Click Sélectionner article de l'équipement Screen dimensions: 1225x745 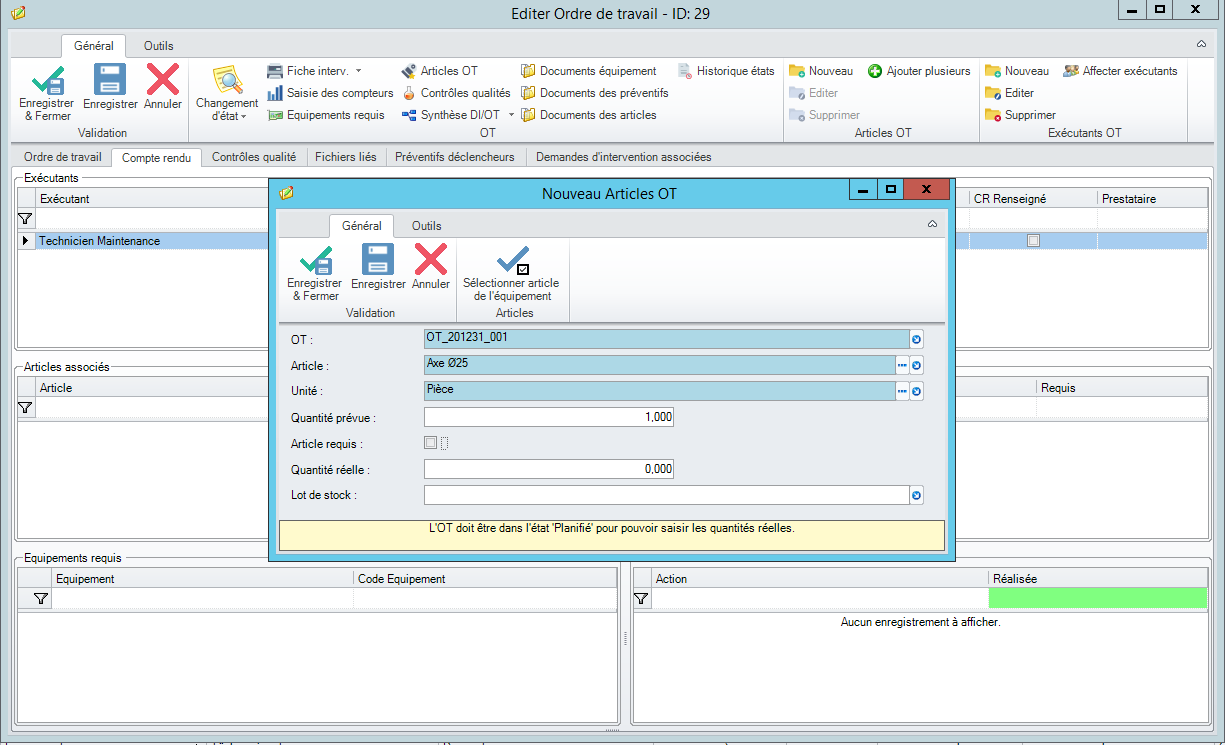(x=512, y=274)
